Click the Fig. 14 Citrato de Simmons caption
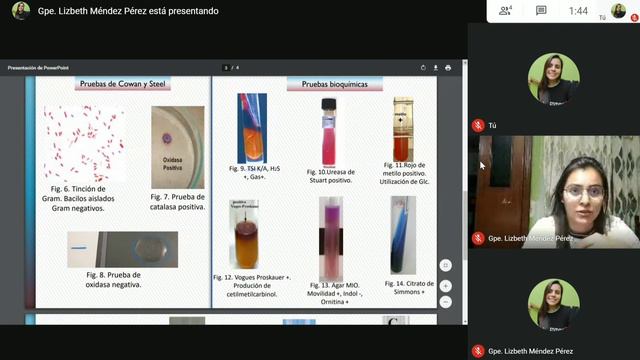 pos(409,287)
